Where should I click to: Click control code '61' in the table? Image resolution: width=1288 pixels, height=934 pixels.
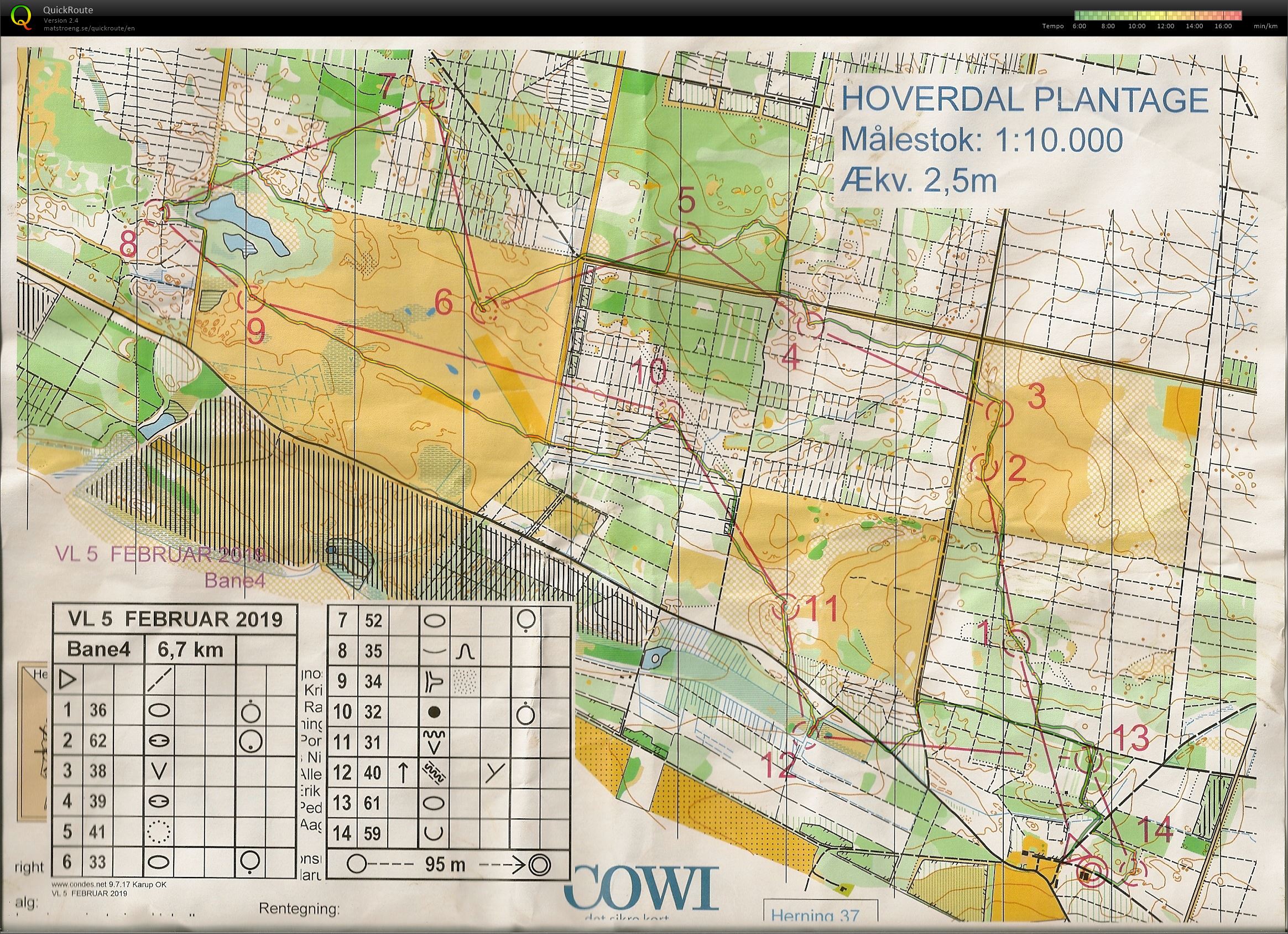click(373, 803)
